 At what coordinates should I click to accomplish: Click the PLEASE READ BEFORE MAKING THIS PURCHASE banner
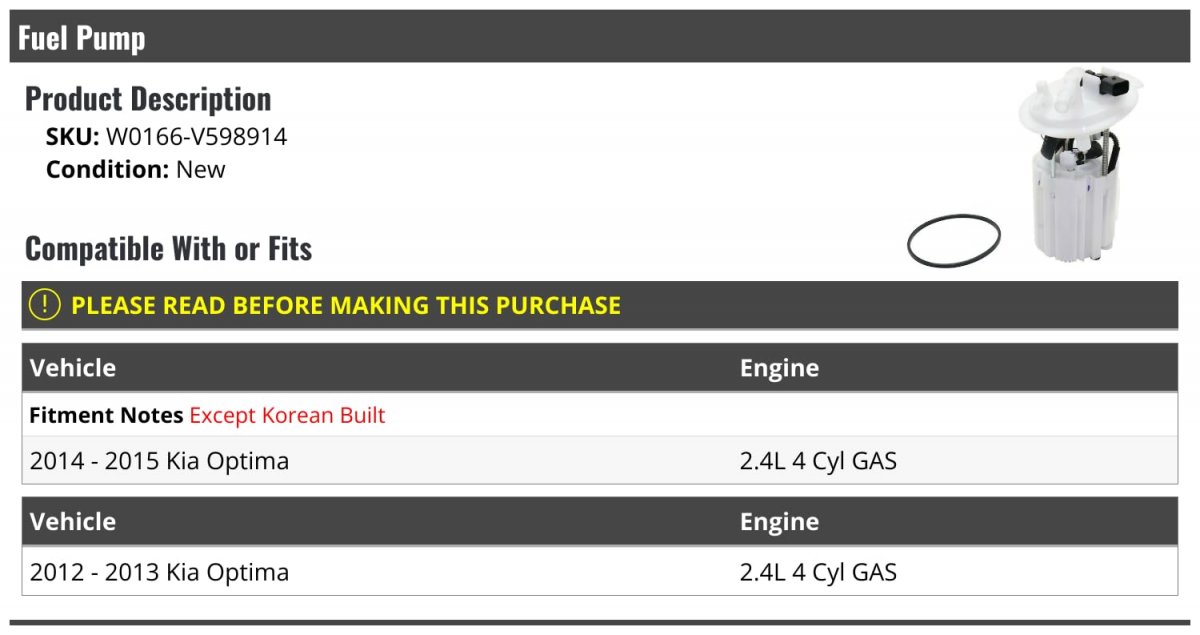pyautogui.click(x=600, y=305)
